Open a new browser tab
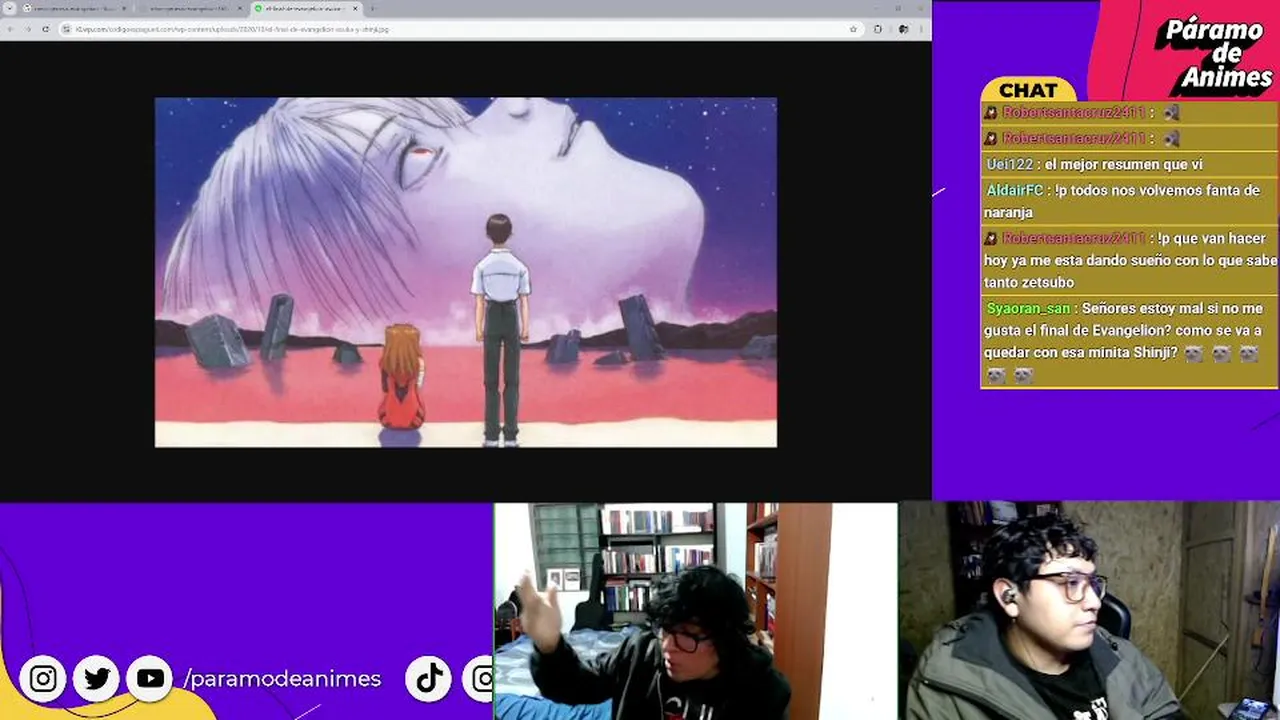The image size is (1280, 720). point(372,8)
